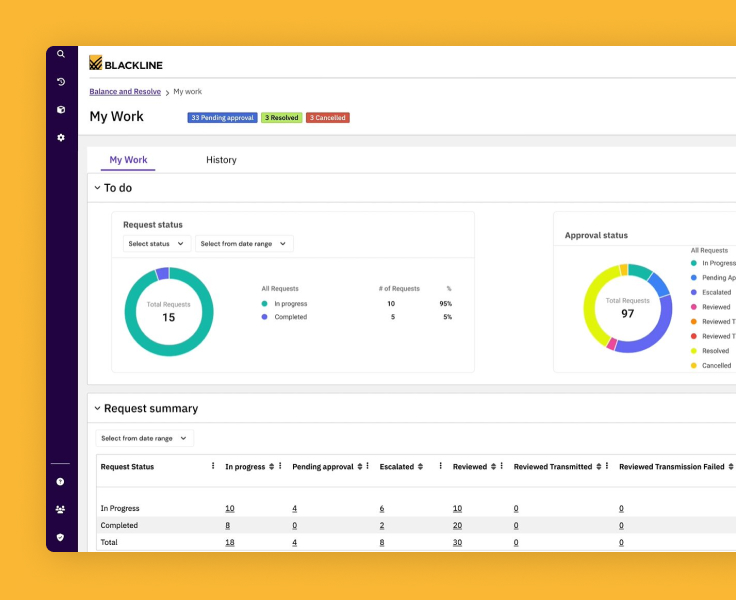Collapse the Request summary section
The width and height of the screenshot is (736, 600).
(97, 408)
